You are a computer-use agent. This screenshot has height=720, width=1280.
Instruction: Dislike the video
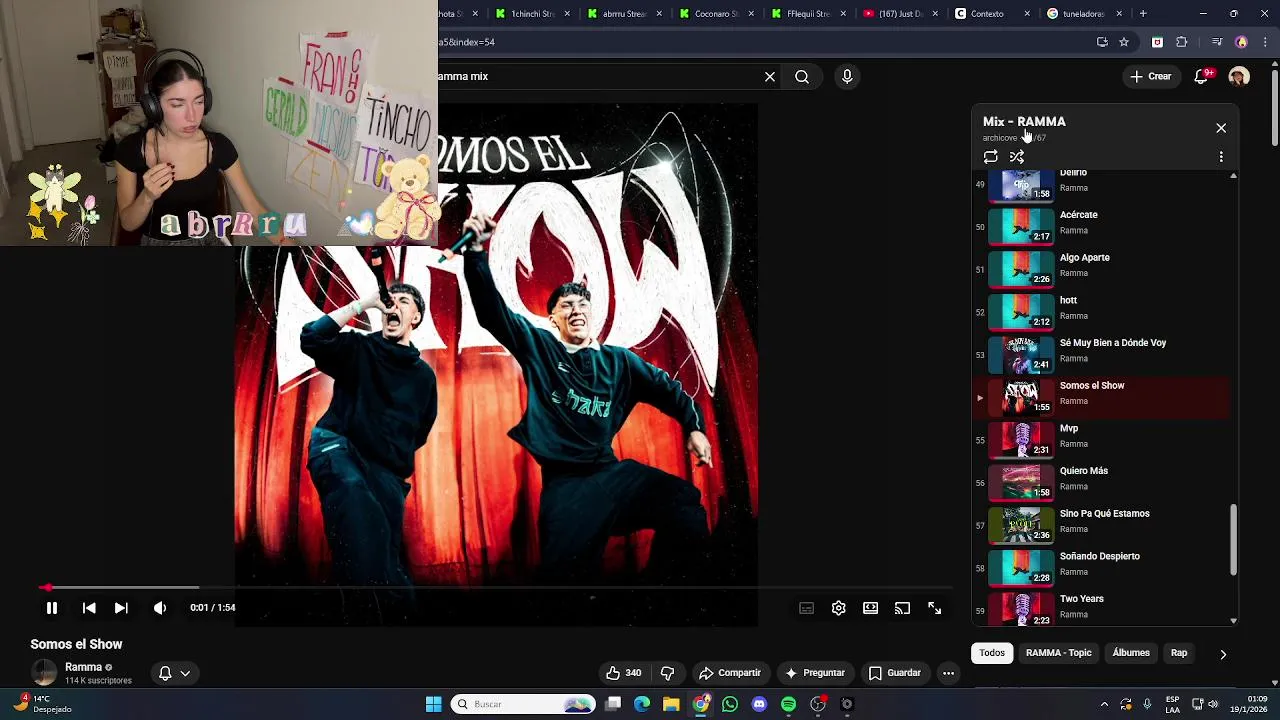click(x=668, y=673)
